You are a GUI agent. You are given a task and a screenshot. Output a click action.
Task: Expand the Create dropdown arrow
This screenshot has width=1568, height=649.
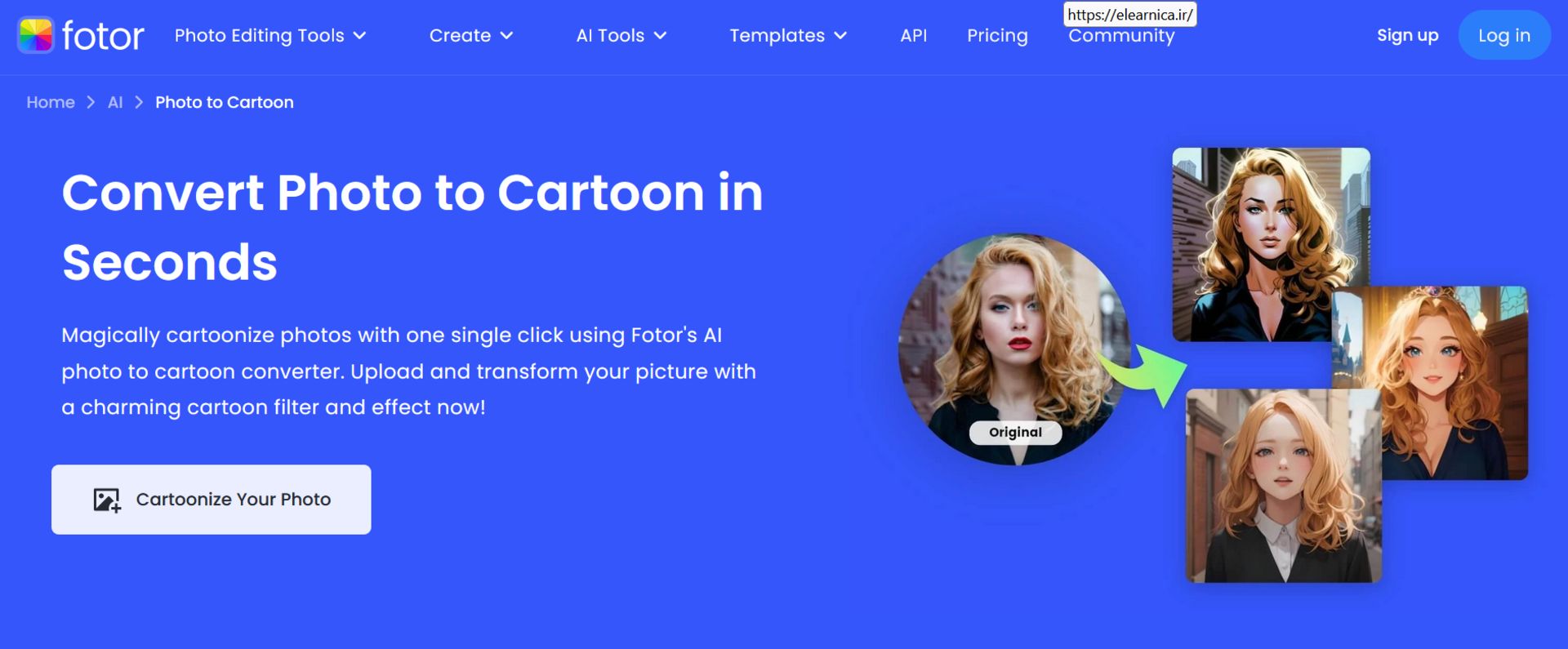click(506, 36)
